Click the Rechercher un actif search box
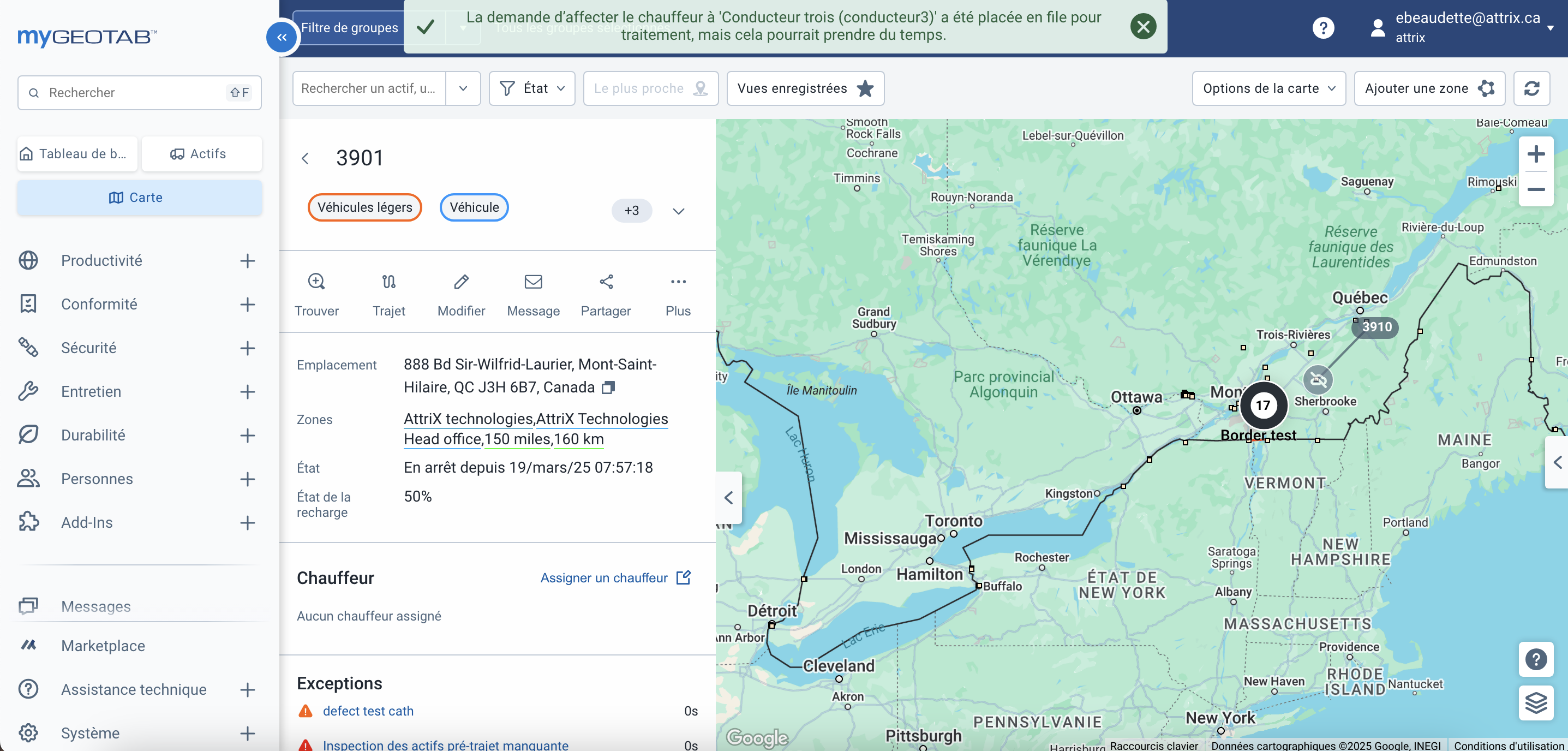1568x751 pixels. coord(369,89)
